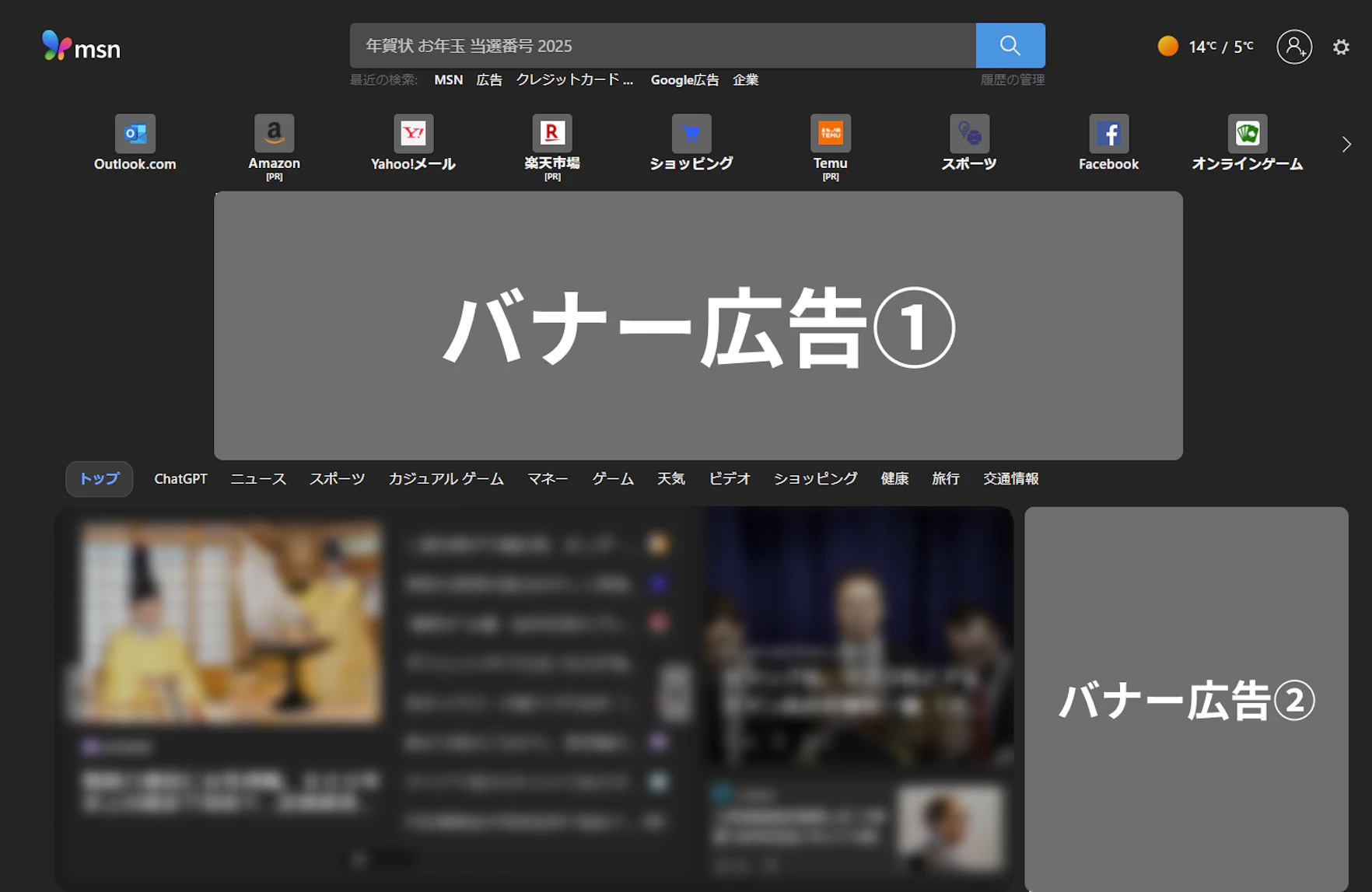The height and width of the screenshot is (892, 1372).
Task: Switch to the マネー tab
Action: [548, 479]
